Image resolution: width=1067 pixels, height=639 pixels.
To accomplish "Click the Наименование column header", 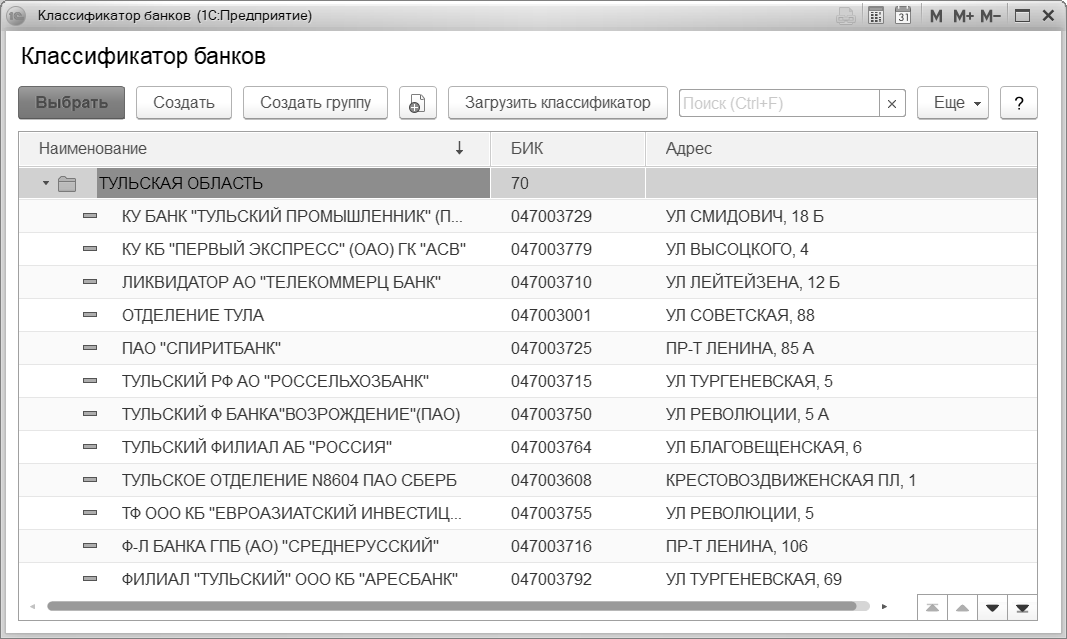I will [x=255, y=148].
